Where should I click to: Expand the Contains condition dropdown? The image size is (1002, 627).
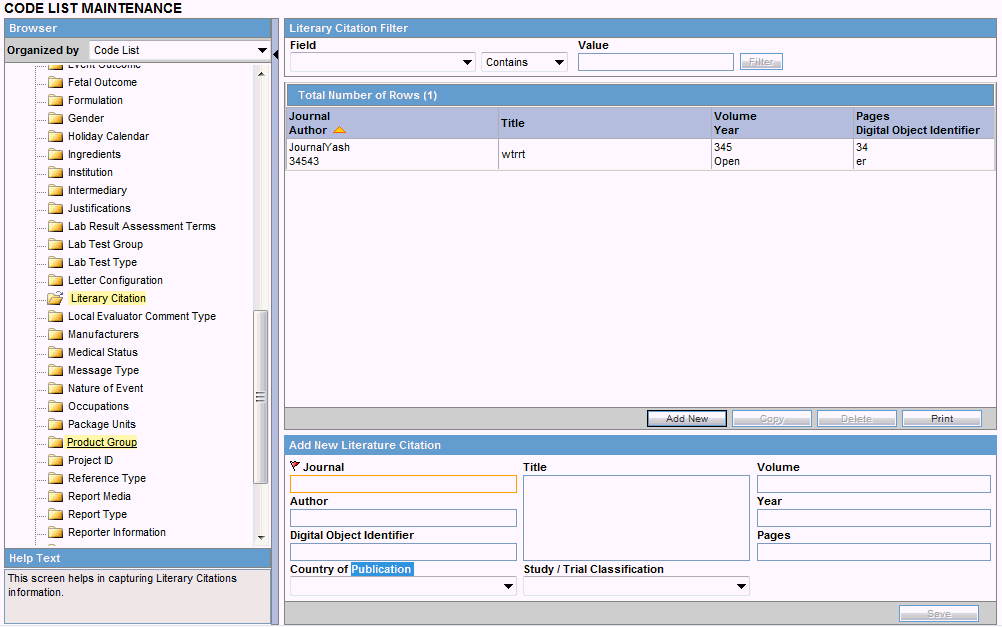(525, 62)
